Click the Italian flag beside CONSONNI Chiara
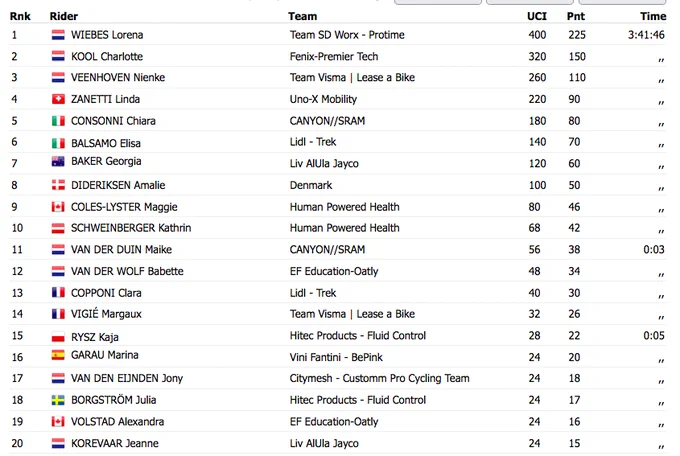Screen dimensions: 680x456 point(58,121)
